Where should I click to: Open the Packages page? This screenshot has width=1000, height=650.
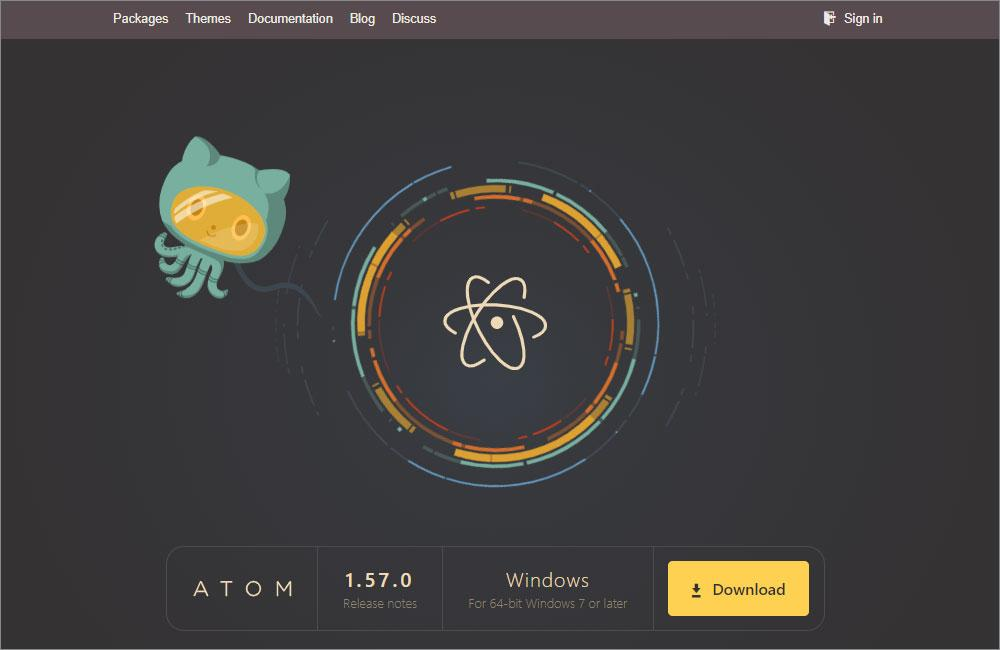(140, 18)
